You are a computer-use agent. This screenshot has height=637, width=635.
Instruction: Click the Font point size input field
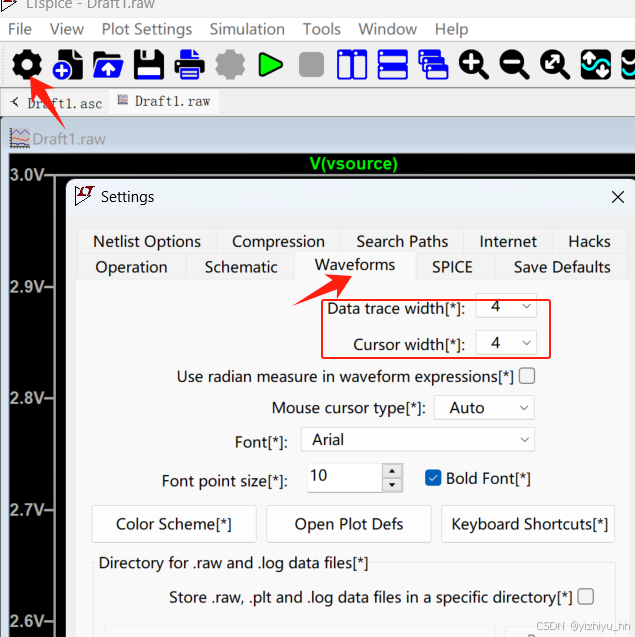click(345, 478)
